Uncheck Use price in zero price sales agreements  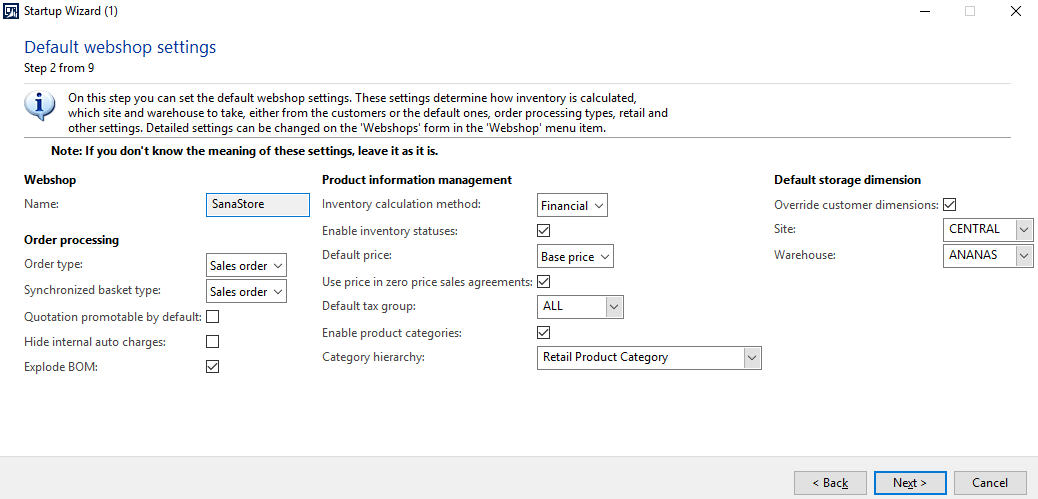543,282
